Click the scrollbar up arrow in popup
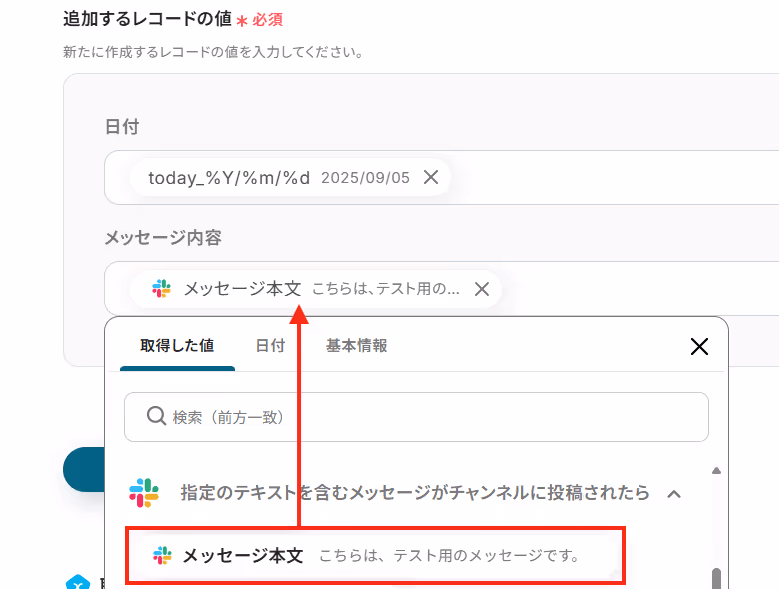 tap(716, 470)
